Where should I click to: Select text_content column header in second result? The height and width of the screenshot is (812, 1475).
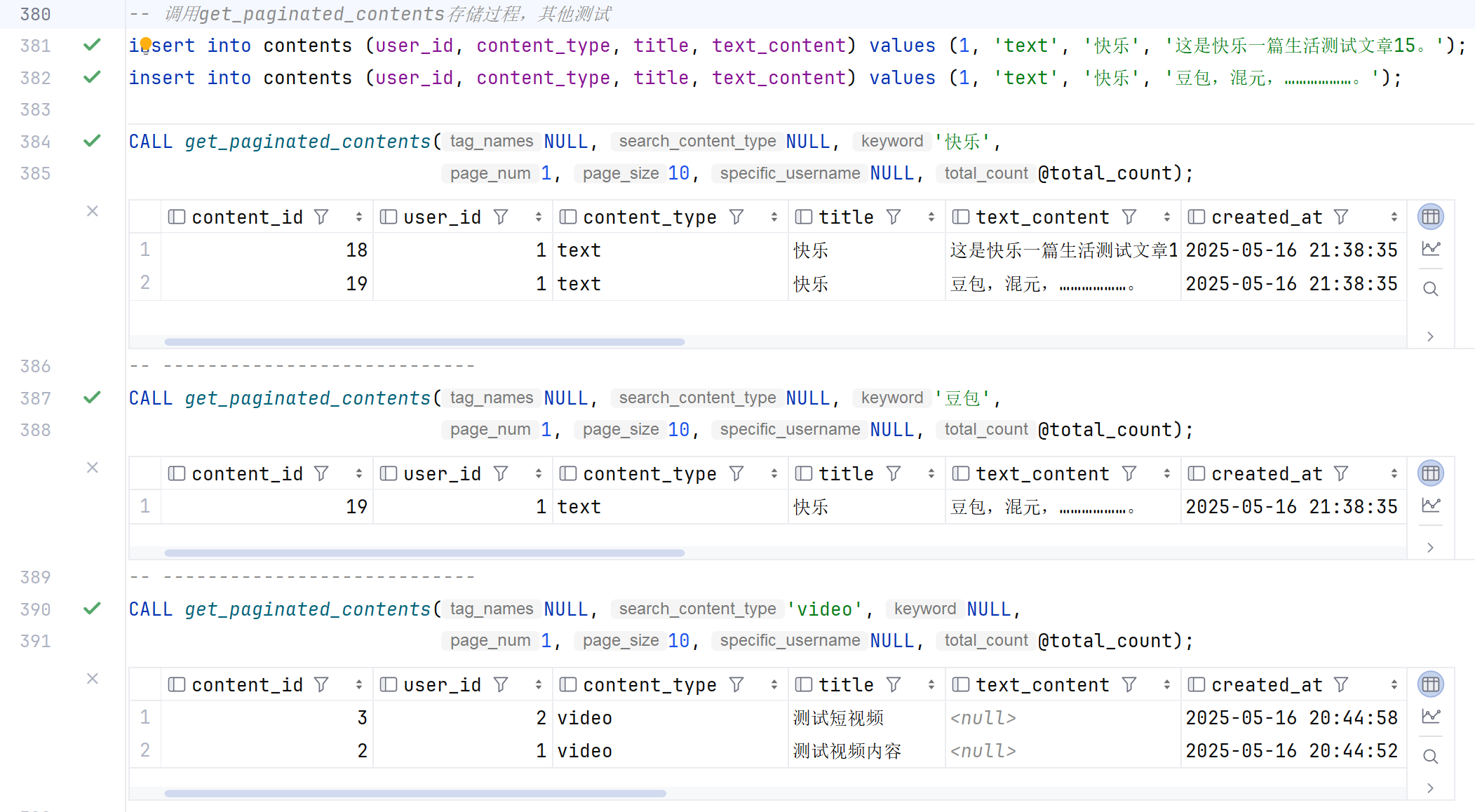[x=1042, y=474]
